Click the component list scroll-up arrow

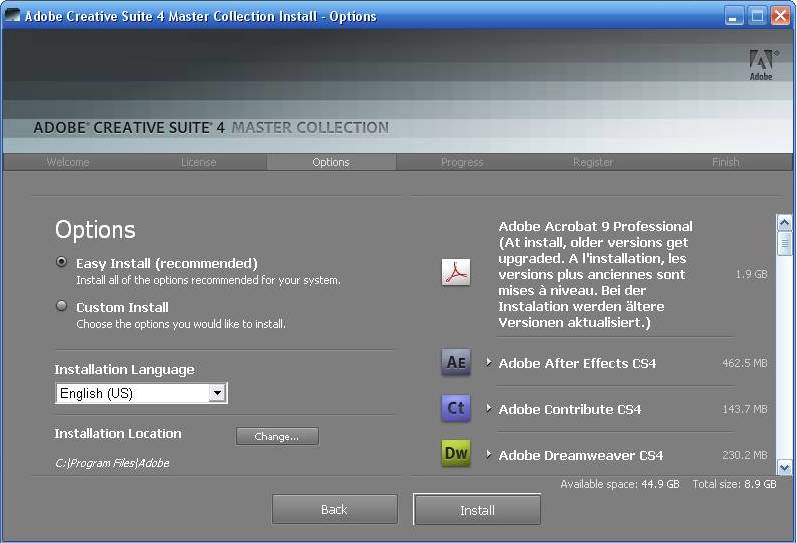(784, 223)
